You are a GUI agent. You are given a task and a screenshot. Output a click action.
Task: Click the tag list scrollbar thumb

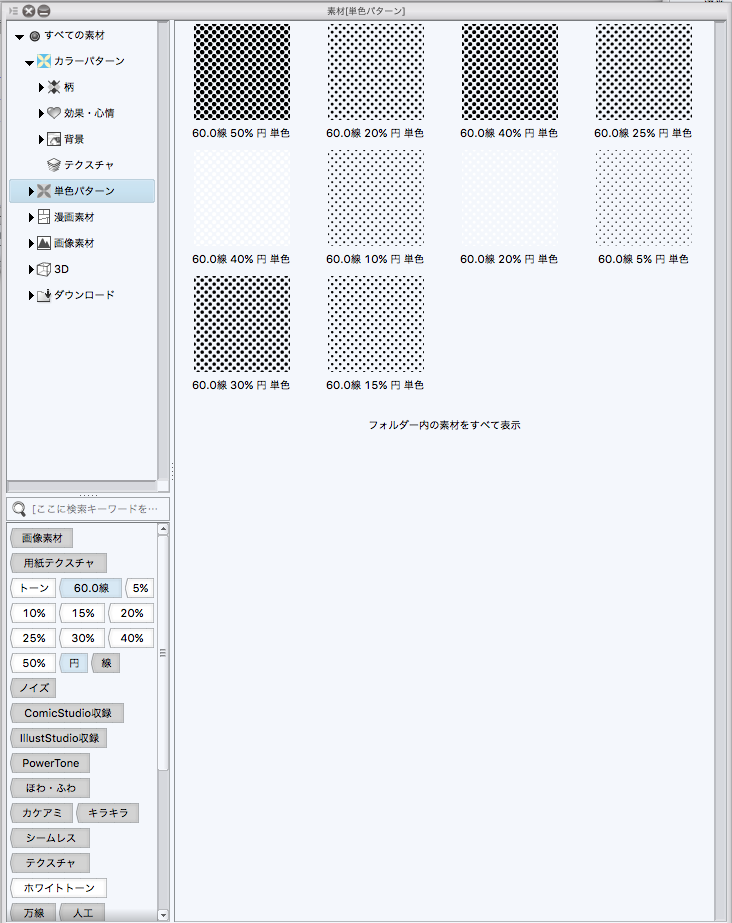[163, 652]
